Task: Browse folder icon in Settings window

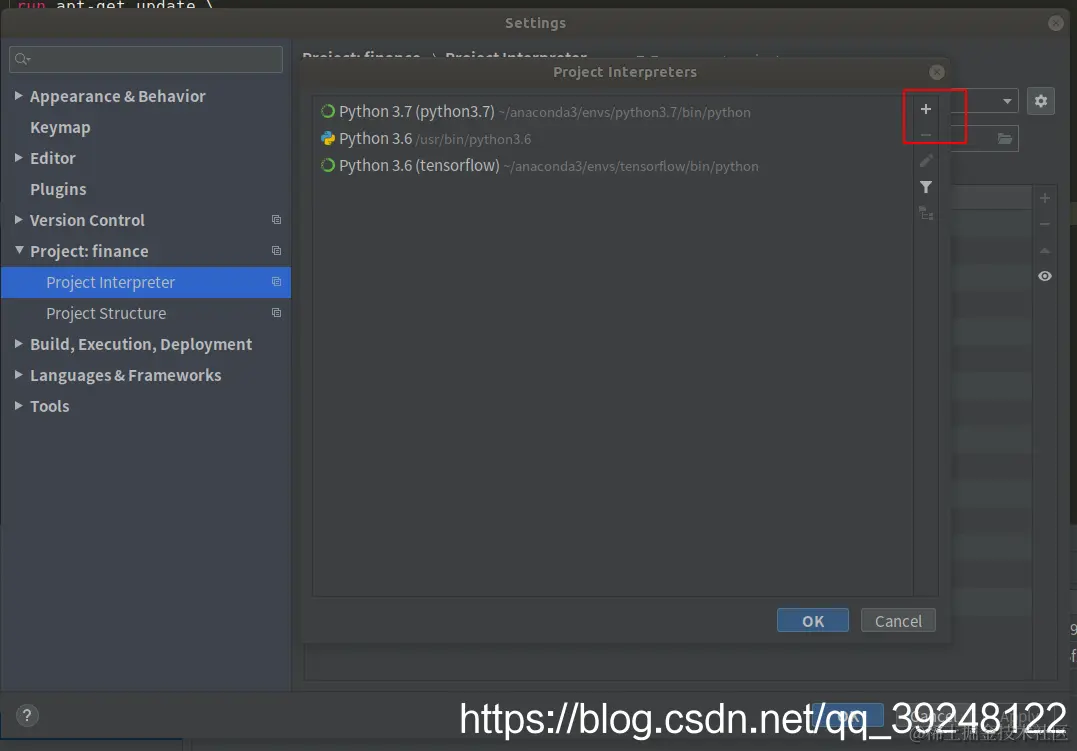Action: [1004, 139]
